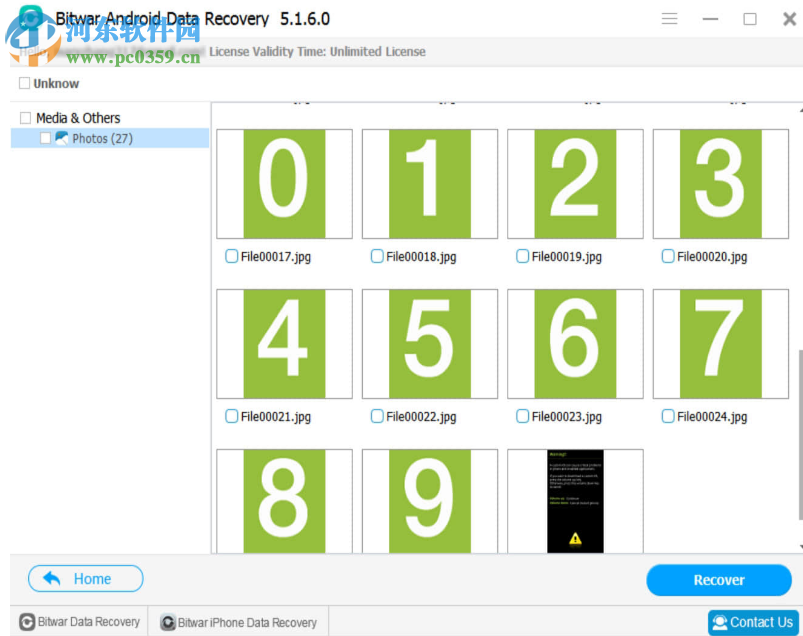Open the Contact Us link

pyautogui.click(x=753, y=621)
